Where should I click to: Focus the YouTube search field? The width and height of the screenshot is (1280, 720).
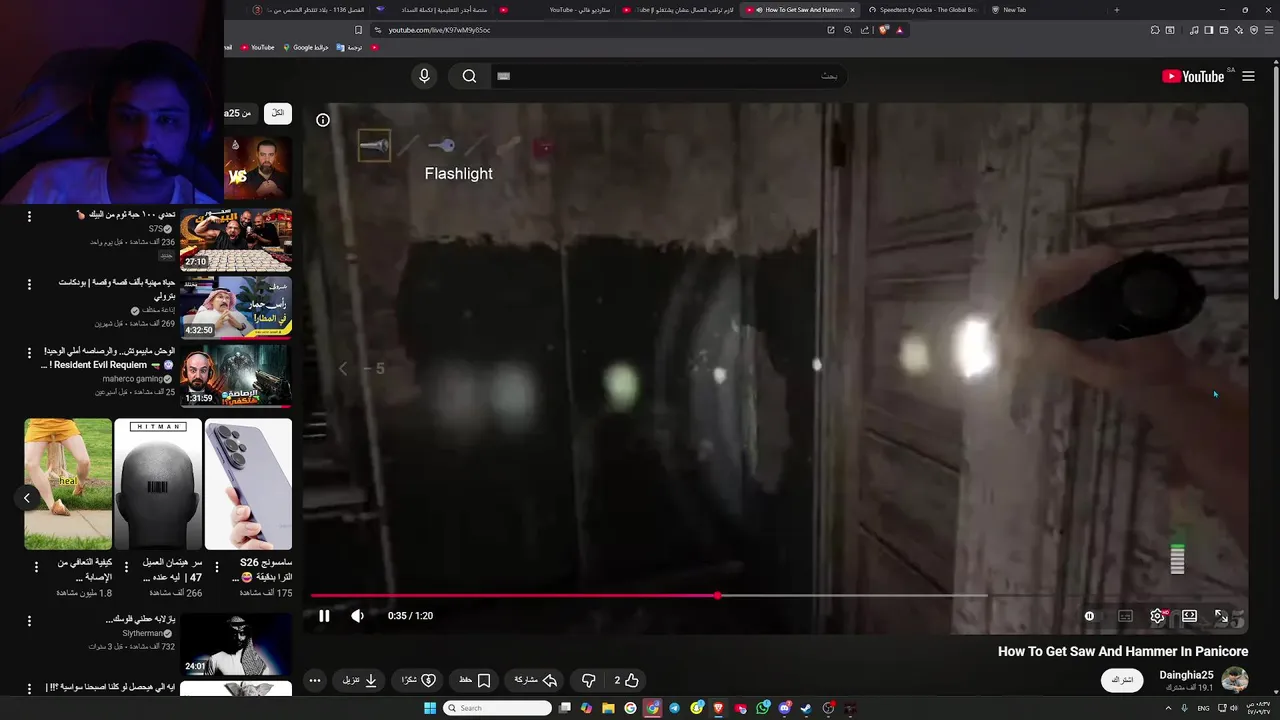(x=670, y=76)
